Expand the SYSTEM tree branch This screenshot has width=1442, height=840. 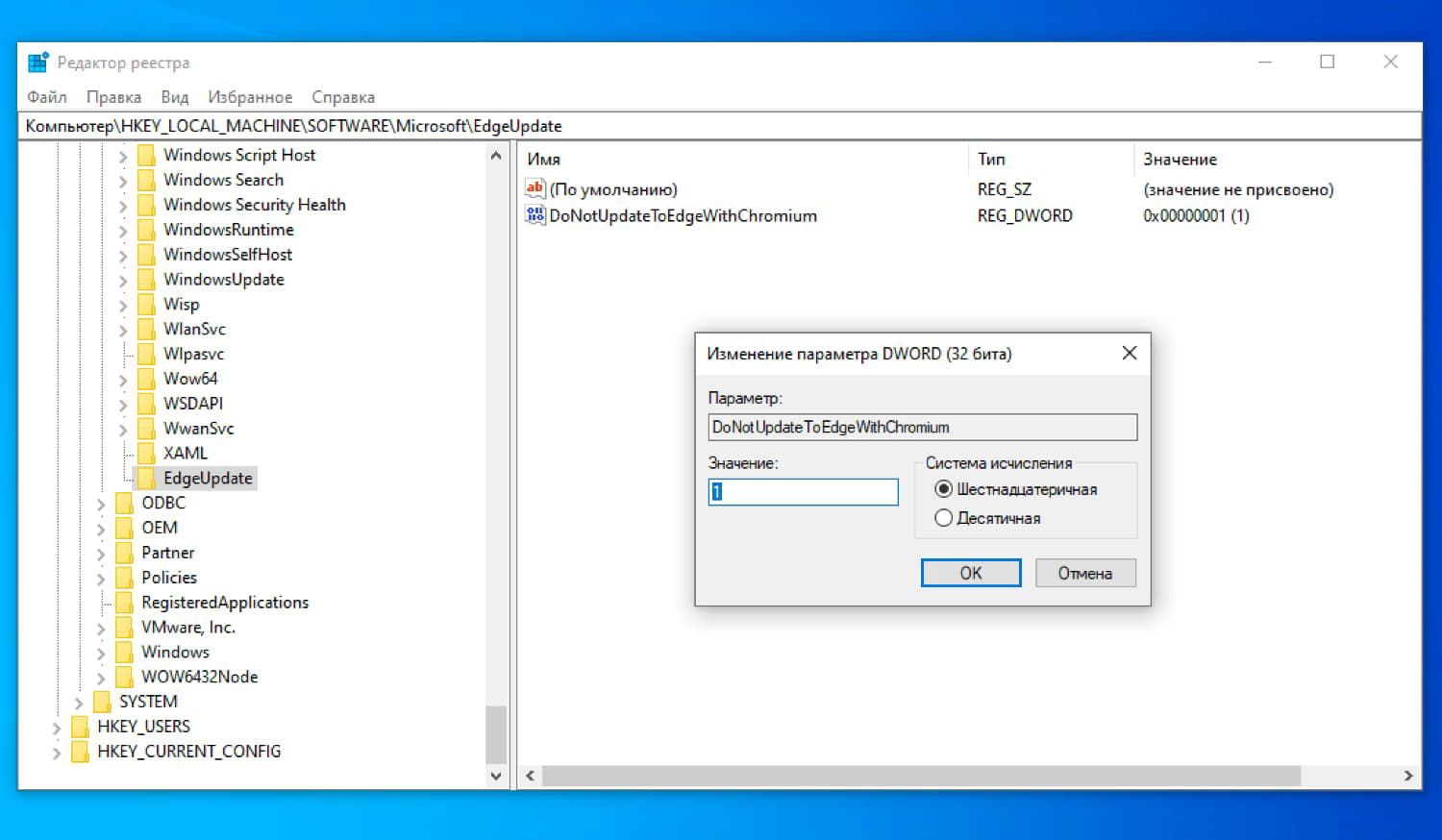click(x=79, y=702)
